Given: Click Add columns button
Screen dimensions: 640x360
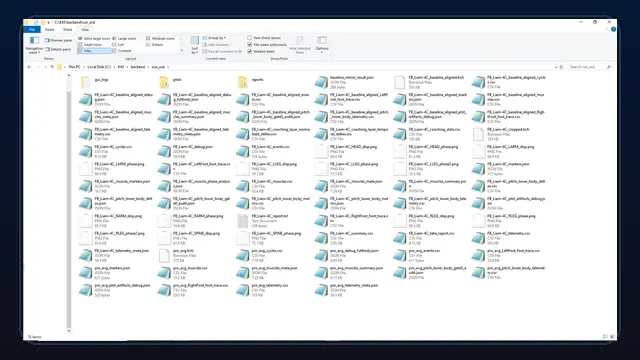Looking at the screenshot, I should pyautogui.click(x=217, y=44).
